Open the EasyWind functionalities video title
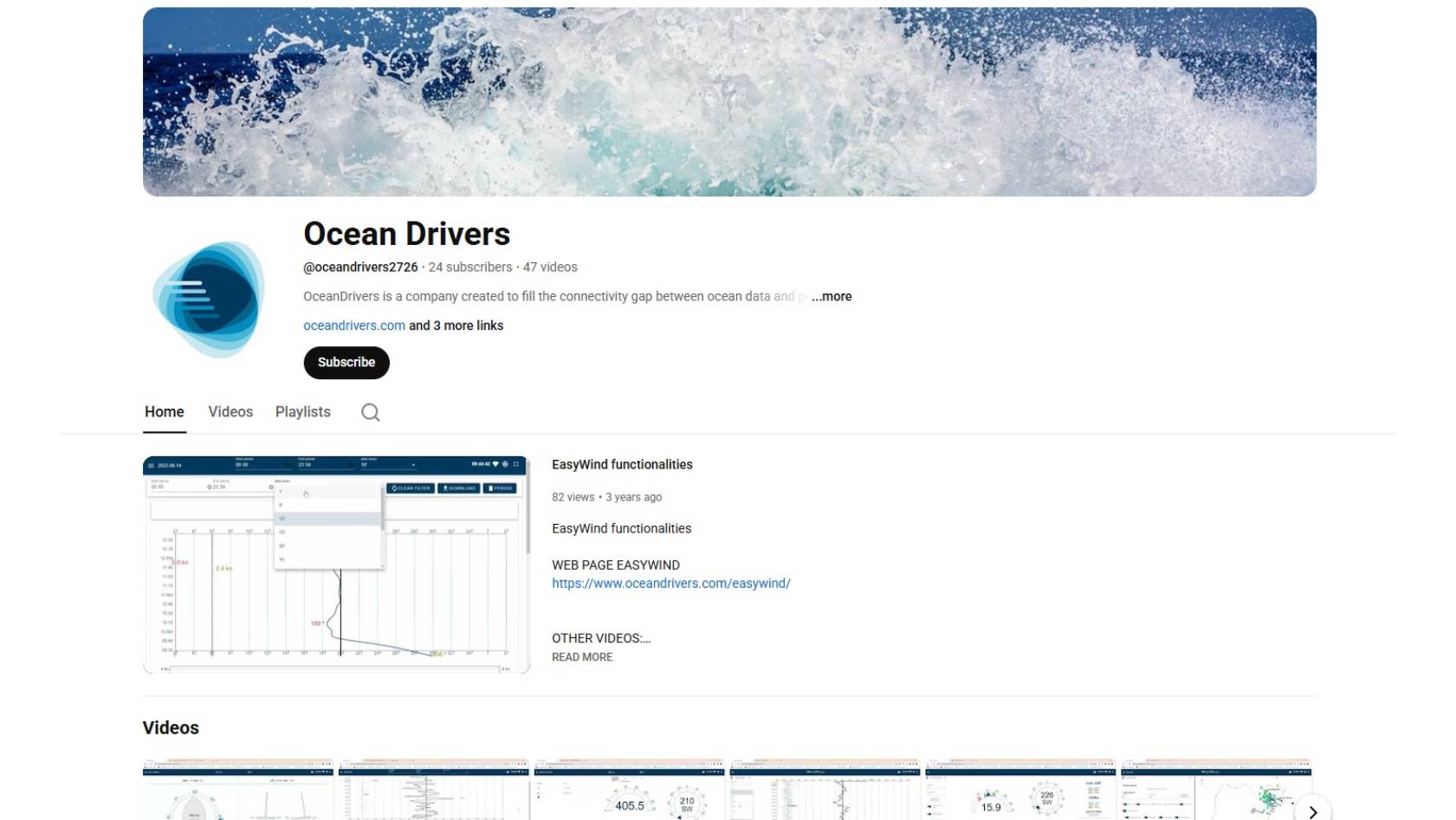 [622, 465]
